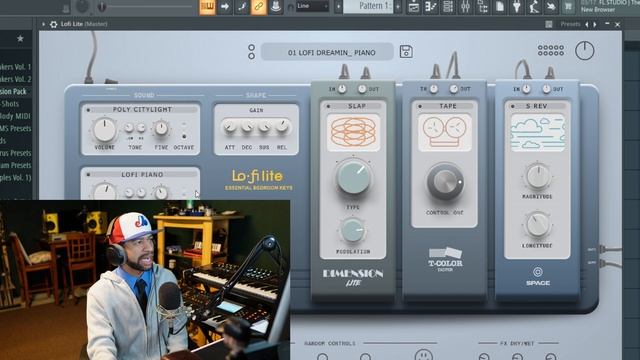This screenshot has height=360, width=640.
Task: Open the Browser tree icon in the toolbar
Action: [x=483, y=7]
